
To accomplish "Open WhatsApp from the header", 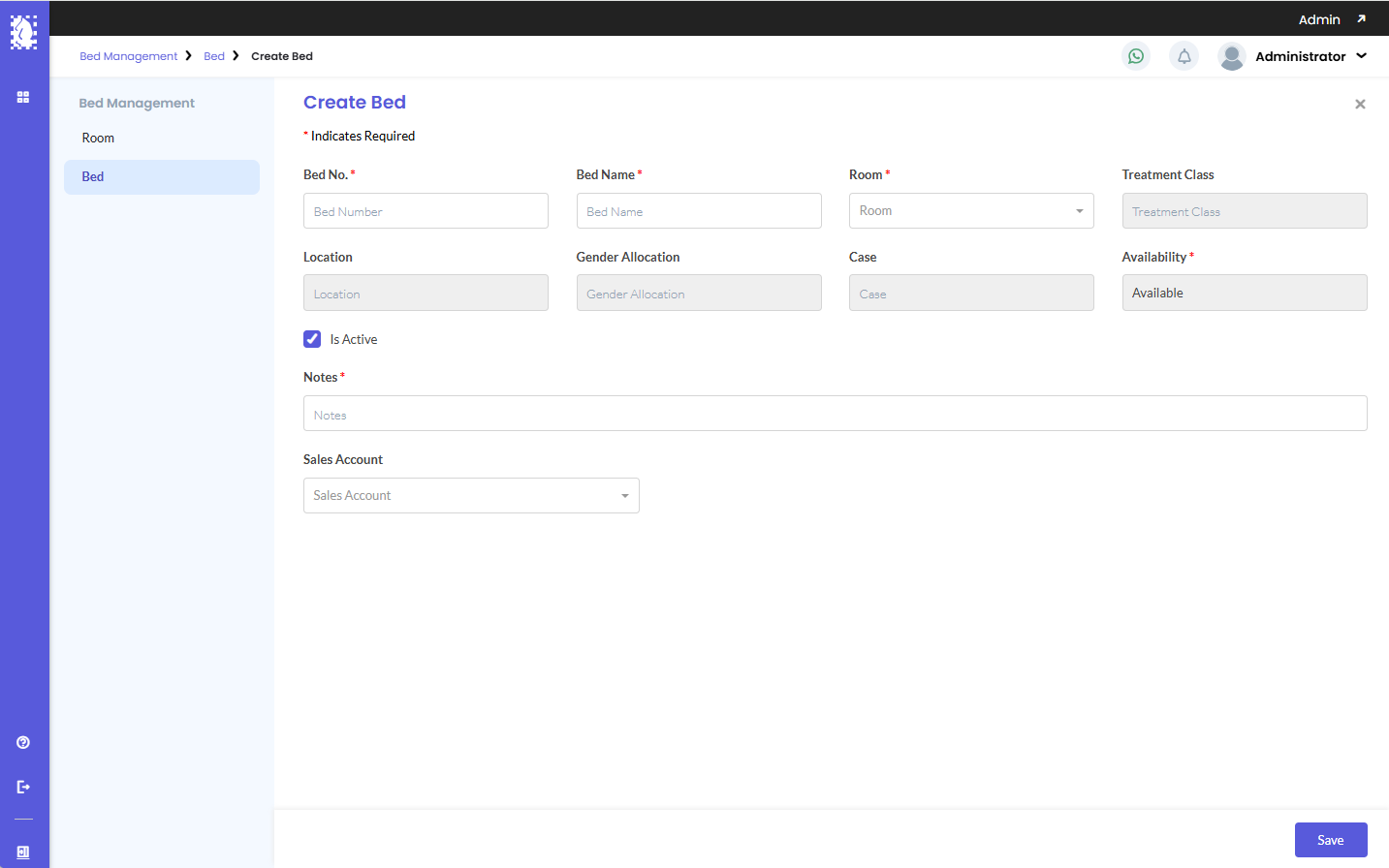I will [x=1136, y=56].
